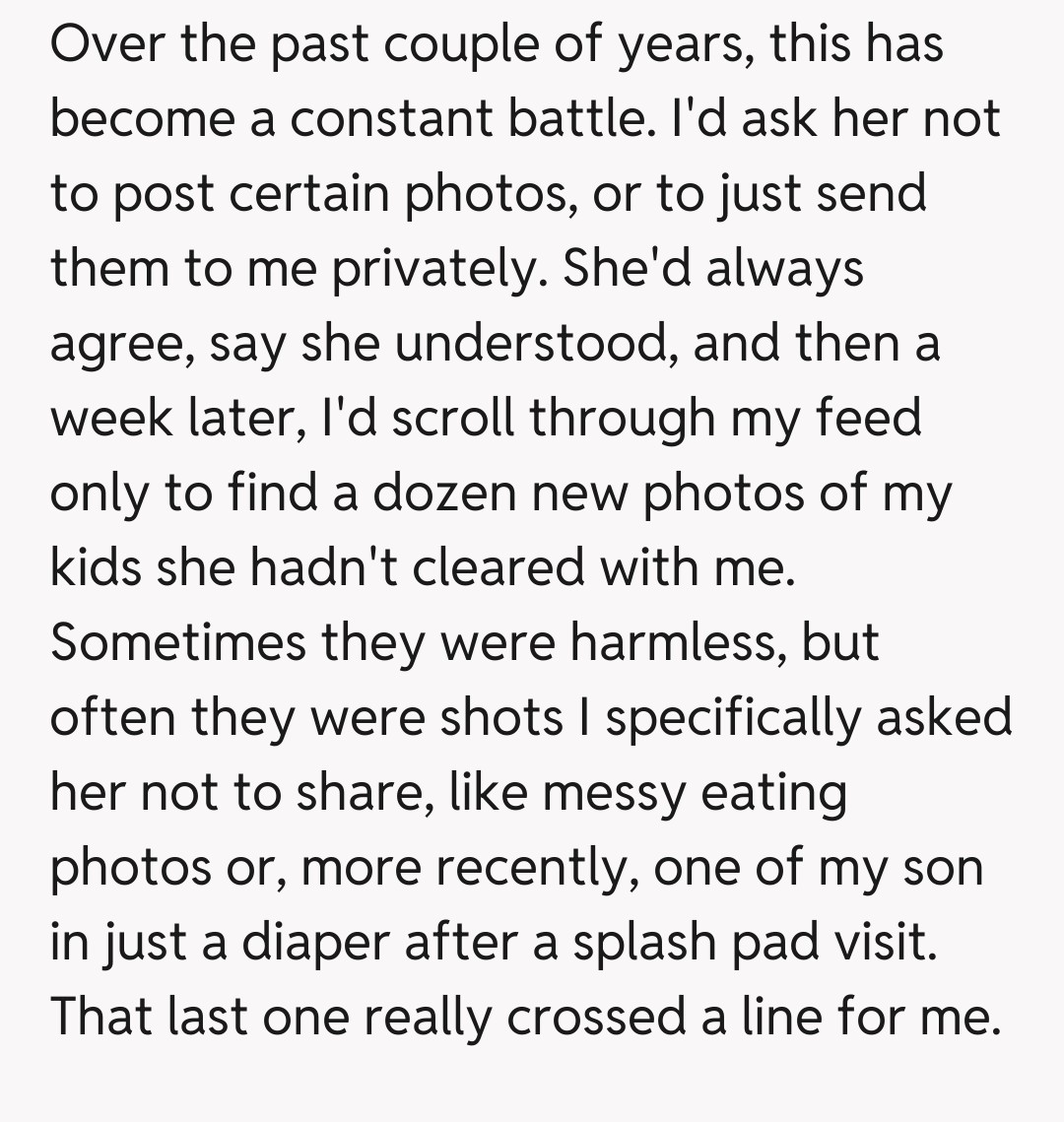This screenshot has width=1064, height=1122.
Task: Click the word "feed" in the text
Action: pyautogui.click(x=869, y=418)
